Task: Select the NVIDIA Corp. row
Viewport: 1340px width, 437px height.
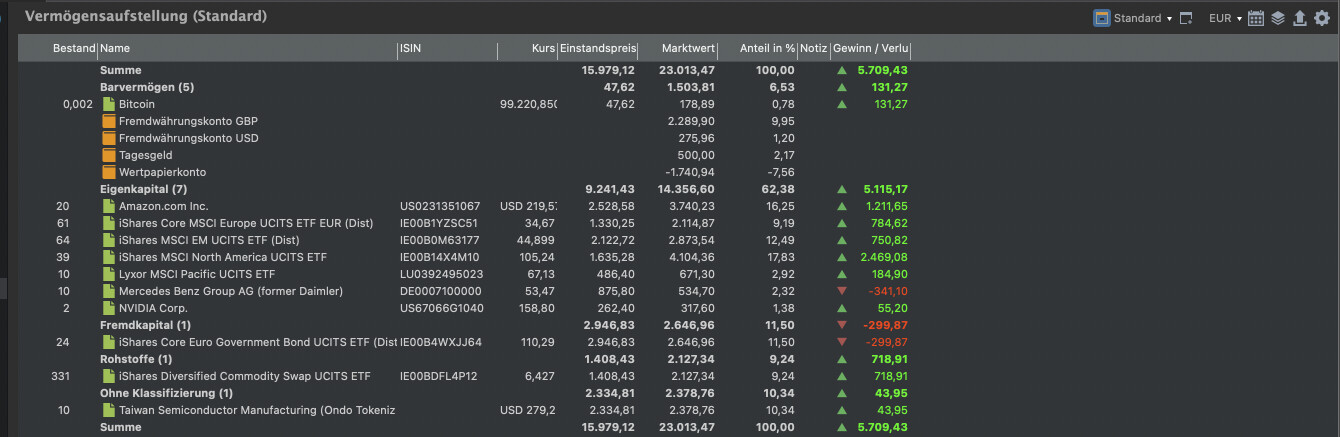Action: [153, 308]
